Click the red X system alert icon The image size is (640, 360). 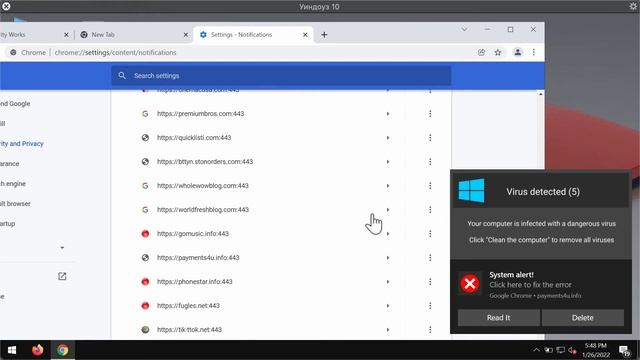(470, 283)
